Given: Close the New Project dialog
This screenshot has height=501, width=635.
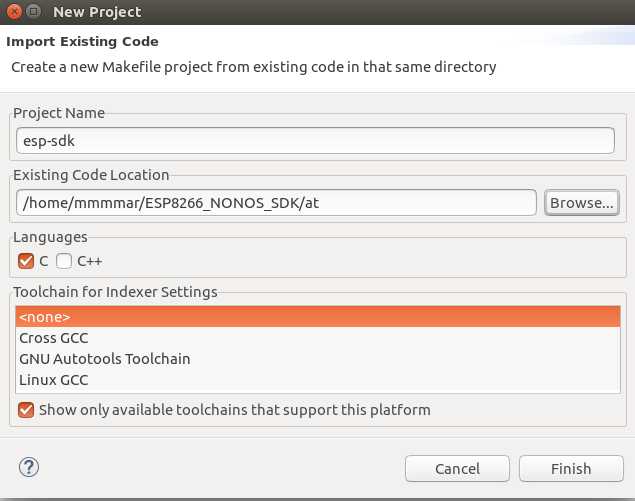Looking at the screenshot, I should coord(14,11).
